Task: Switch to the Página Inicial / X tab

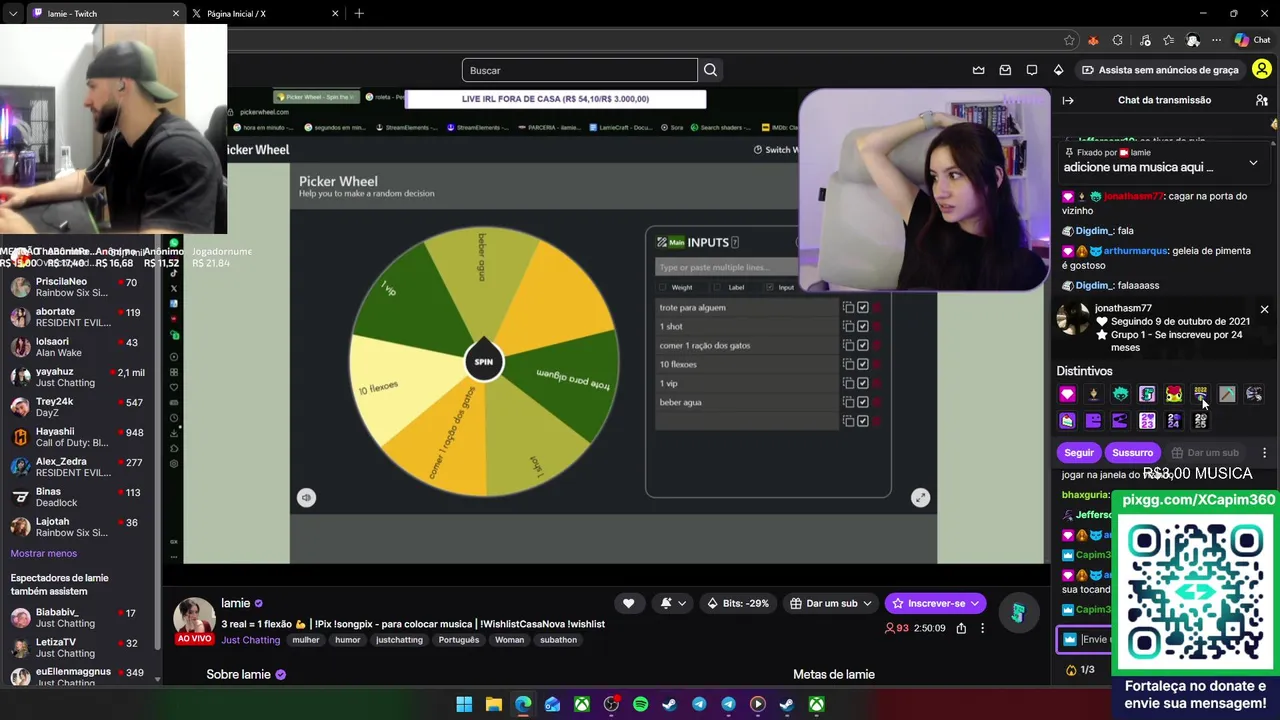Action: tap(265, 13)
